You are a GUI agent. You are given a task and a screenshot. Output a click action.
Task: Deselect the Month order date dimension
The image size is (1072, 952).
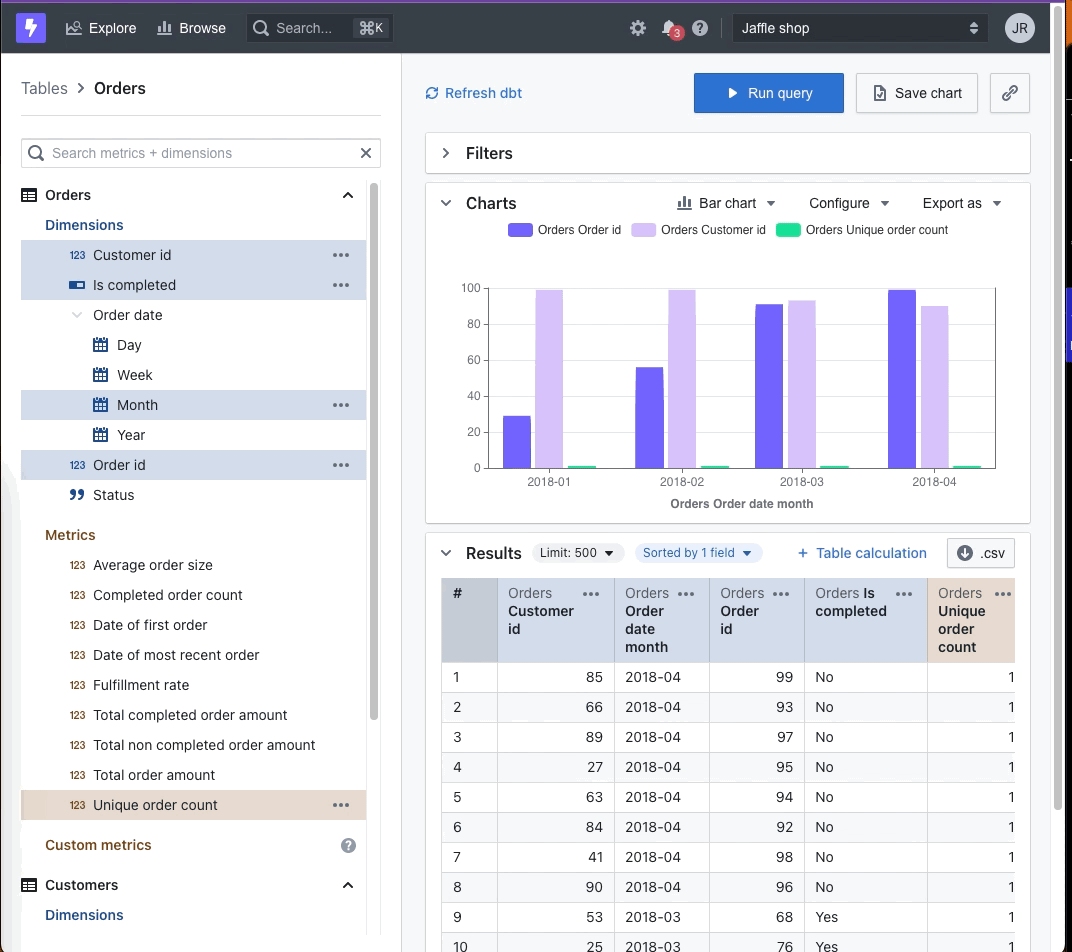(193, 405)
